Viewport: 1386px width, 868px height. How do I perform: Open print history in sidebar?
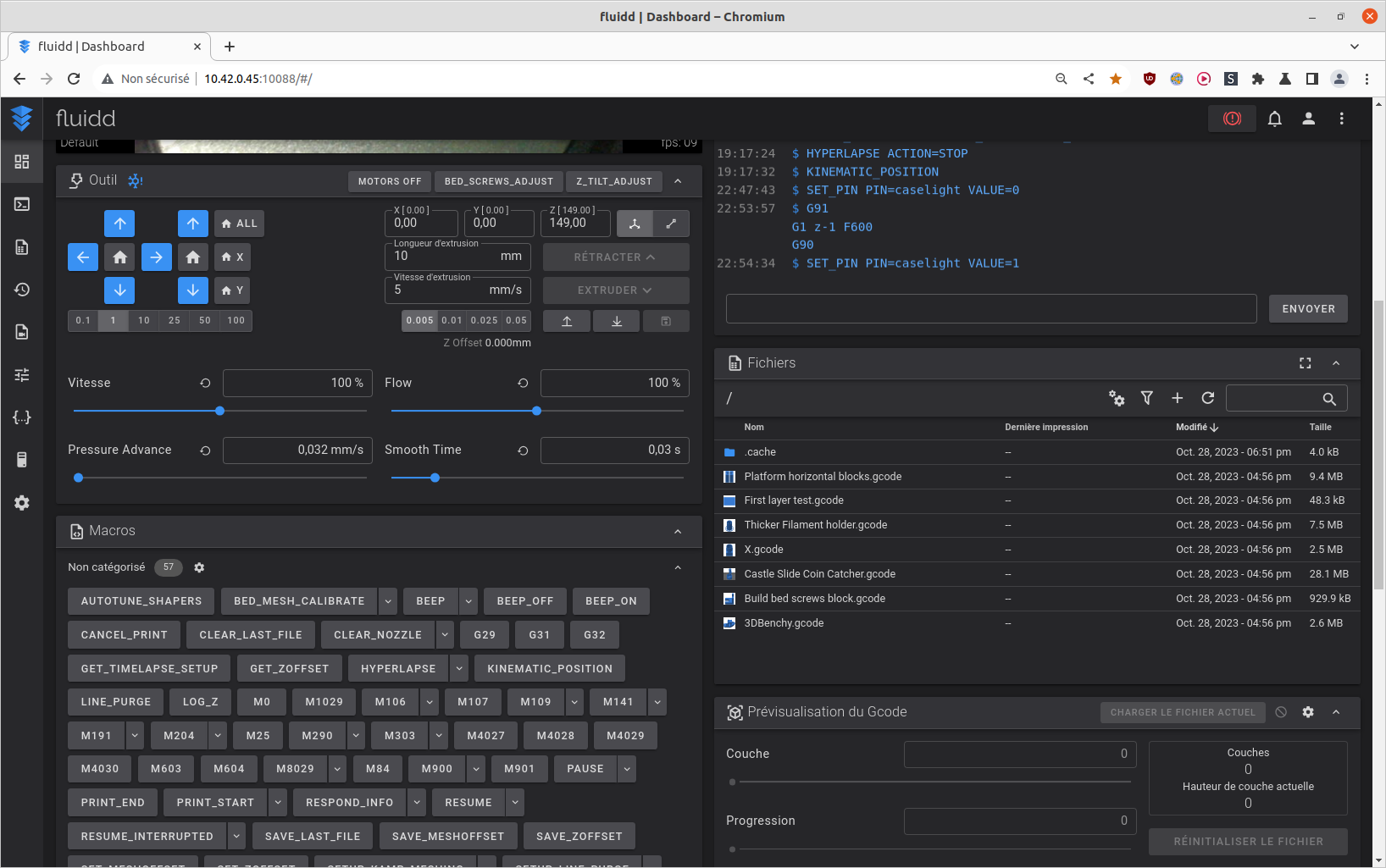[22, 290]
